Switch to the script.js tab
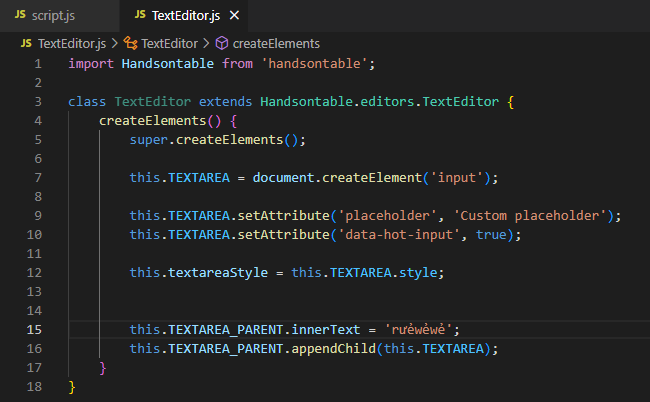650x402 pixels. (x=45, y=15)
